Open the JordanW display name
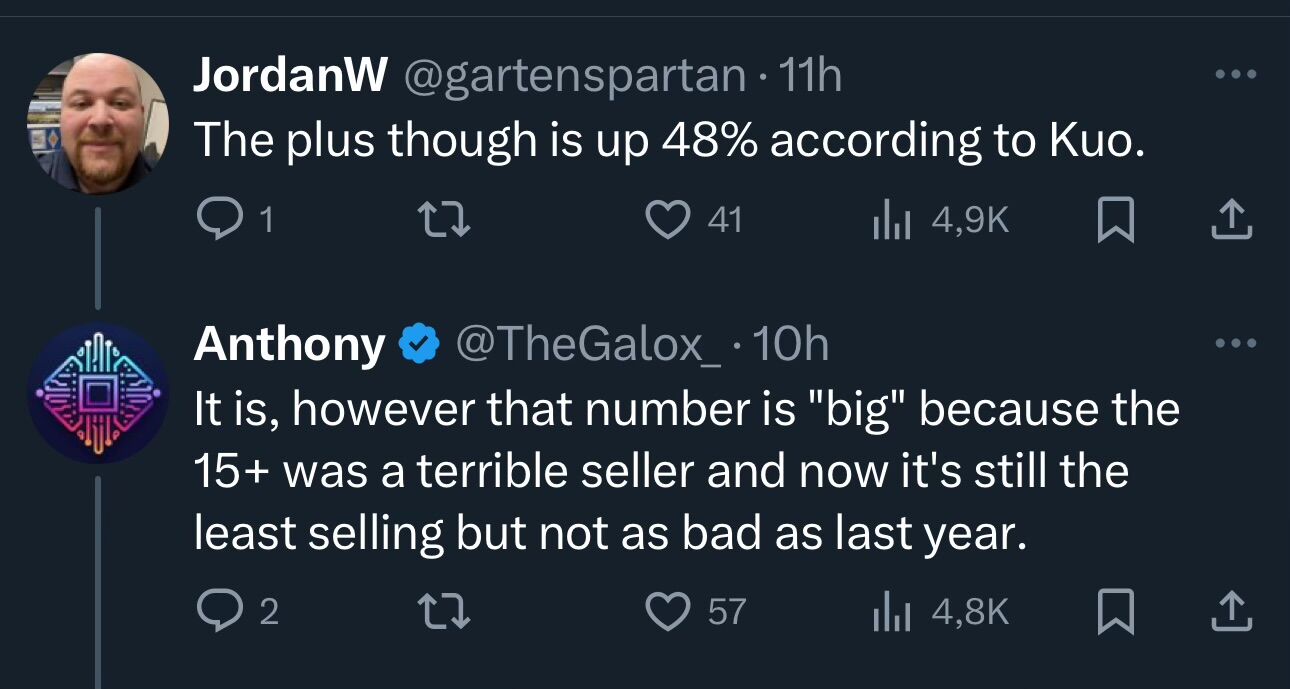Screen dimensions: 1290x689 [x=290, y=75]
